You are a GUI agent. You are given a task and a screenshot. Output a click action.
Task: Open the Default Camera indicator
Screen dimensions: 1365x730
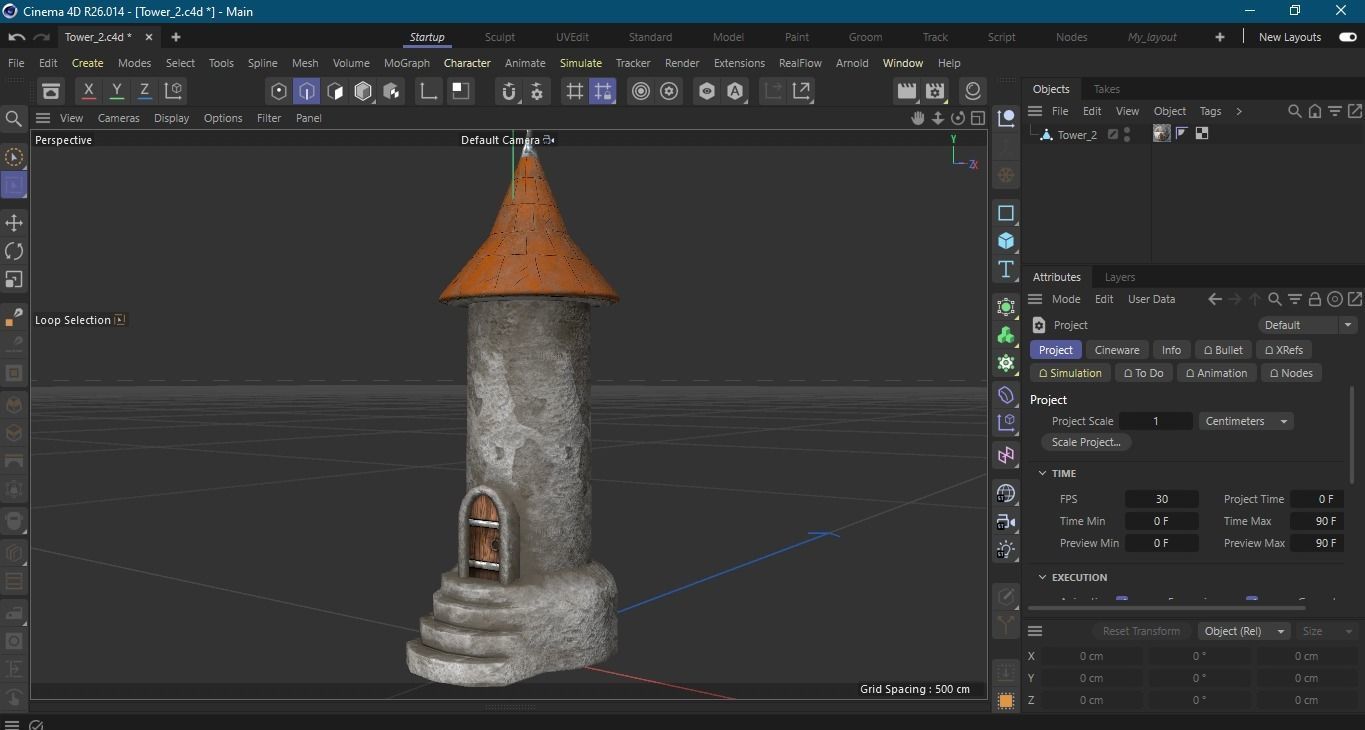tap(507, 140)
